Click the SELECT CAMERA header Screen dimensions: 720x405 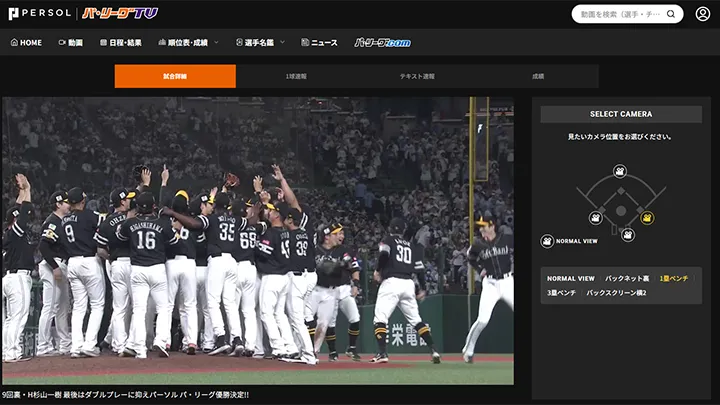pos(621,114)
